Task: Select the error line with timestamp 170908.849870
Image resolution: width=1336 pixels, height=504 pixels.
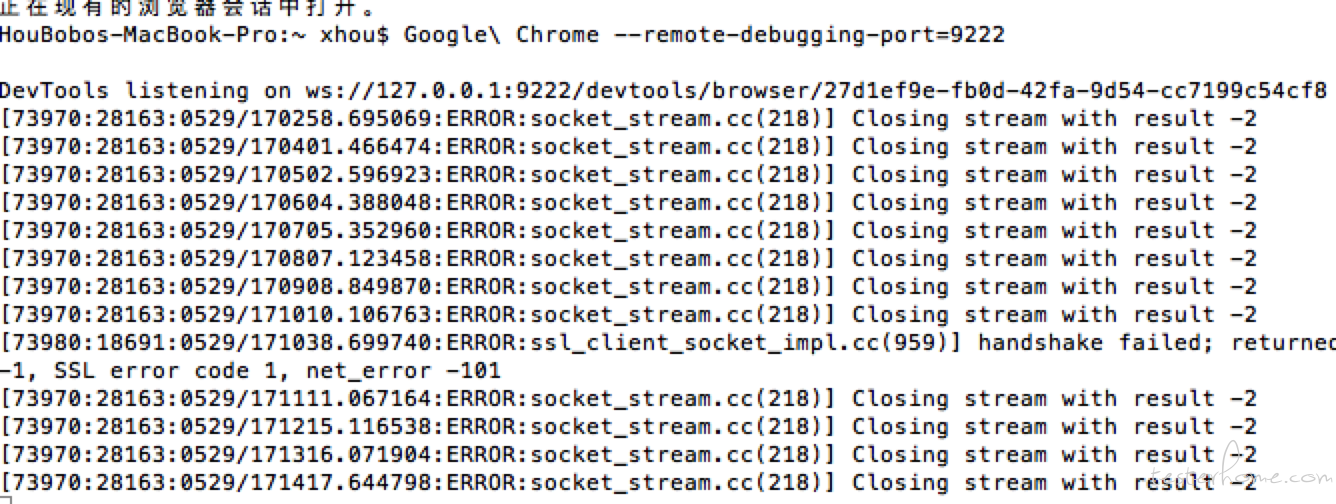Action: (628, 287)
